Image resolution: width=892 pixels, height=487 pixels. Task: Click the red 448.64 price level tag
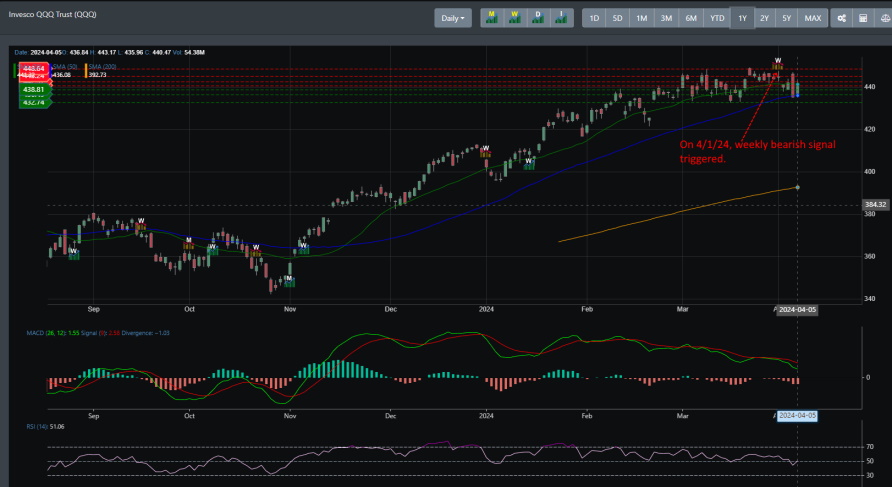point(34,68)
